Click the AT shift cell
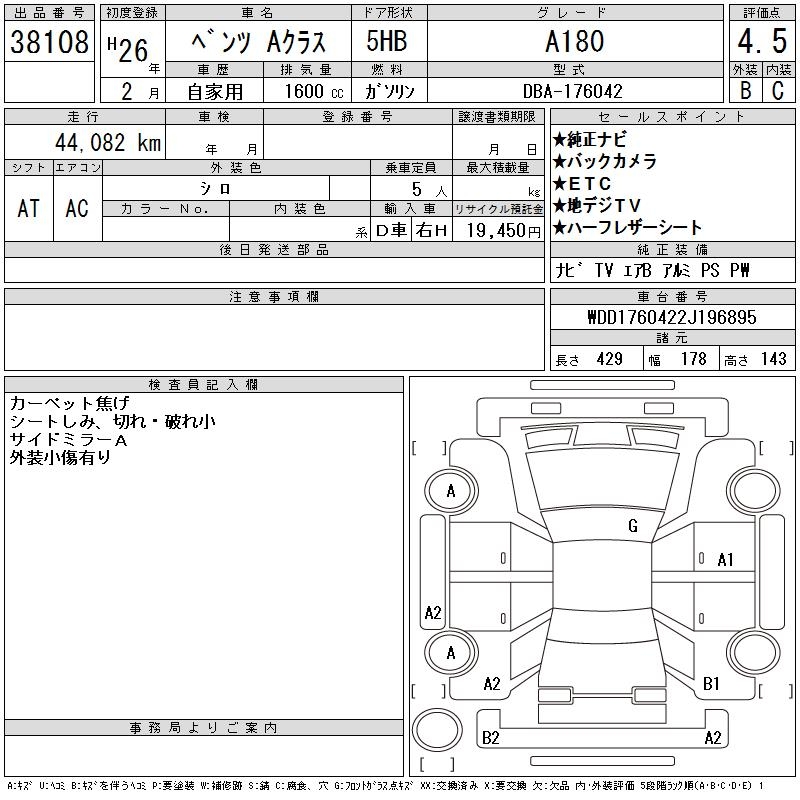The image size is (800, 800). coord(29,208)
